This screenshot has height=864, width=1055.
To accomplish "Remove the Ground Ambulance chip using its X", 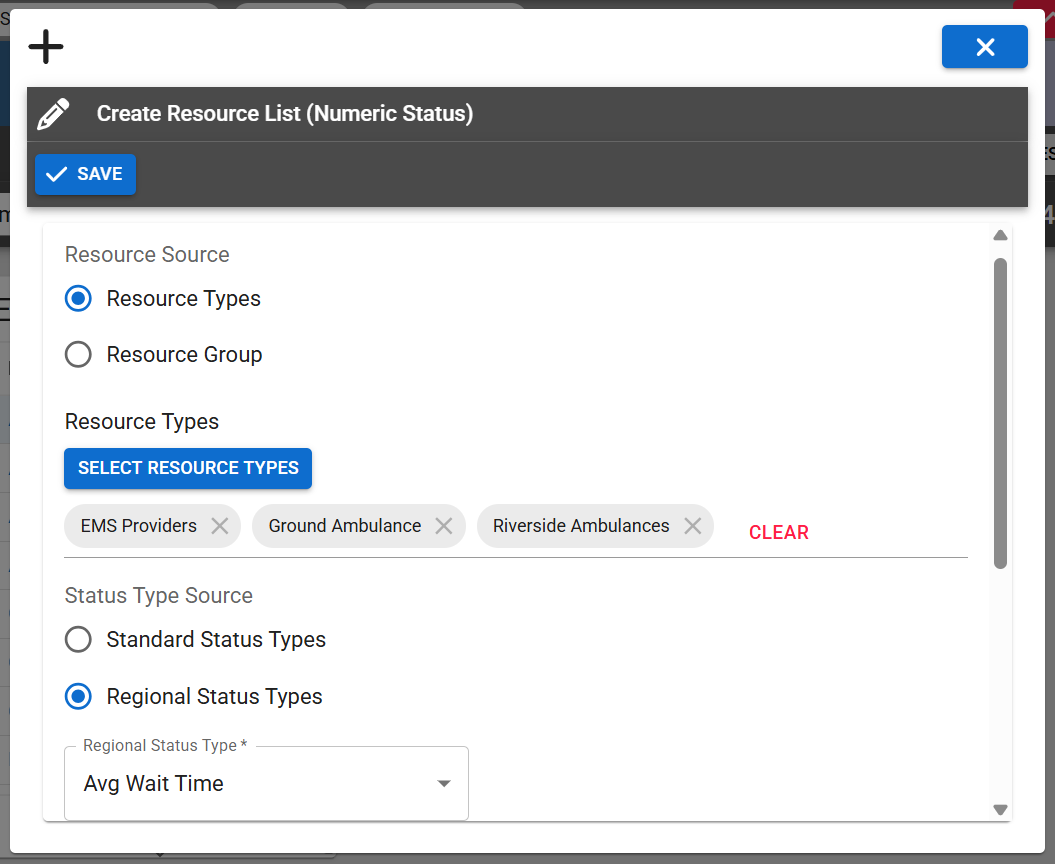I will coord(444,525).
